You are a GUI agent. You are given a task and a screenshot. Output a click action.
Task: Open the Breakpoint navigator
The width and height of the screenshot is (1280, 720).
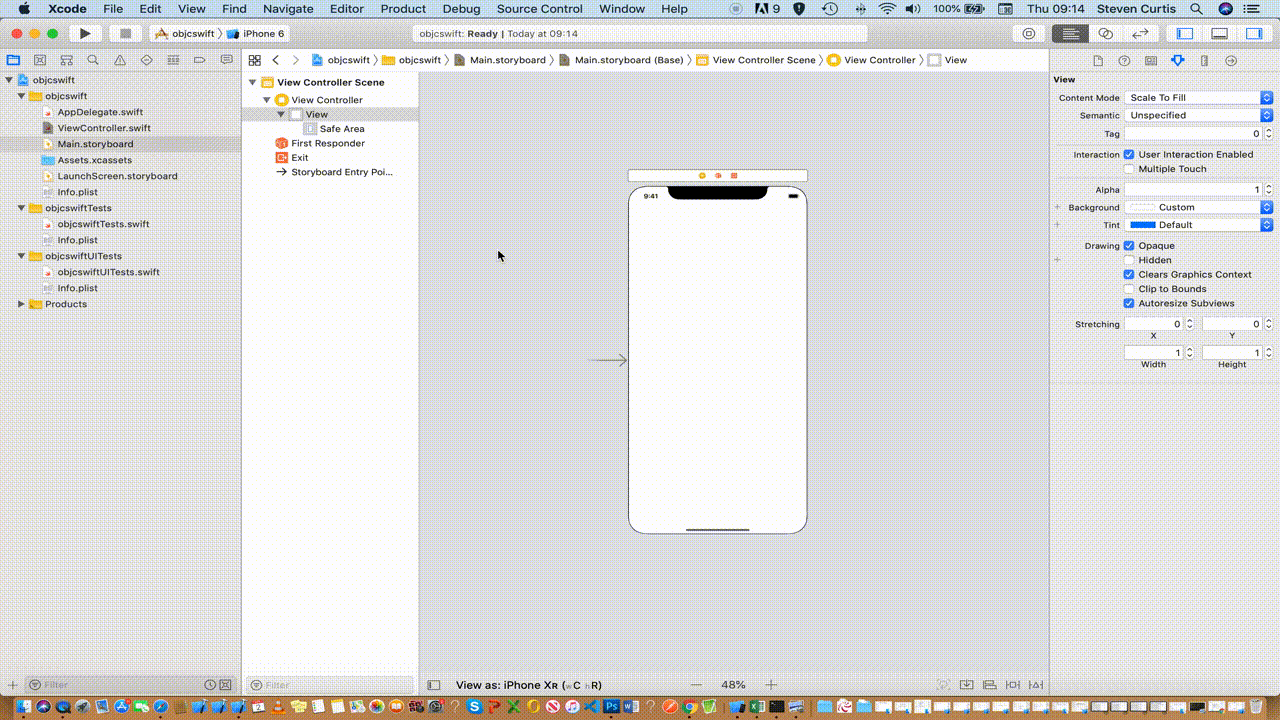pyautogui.click(x=199, y=60)
